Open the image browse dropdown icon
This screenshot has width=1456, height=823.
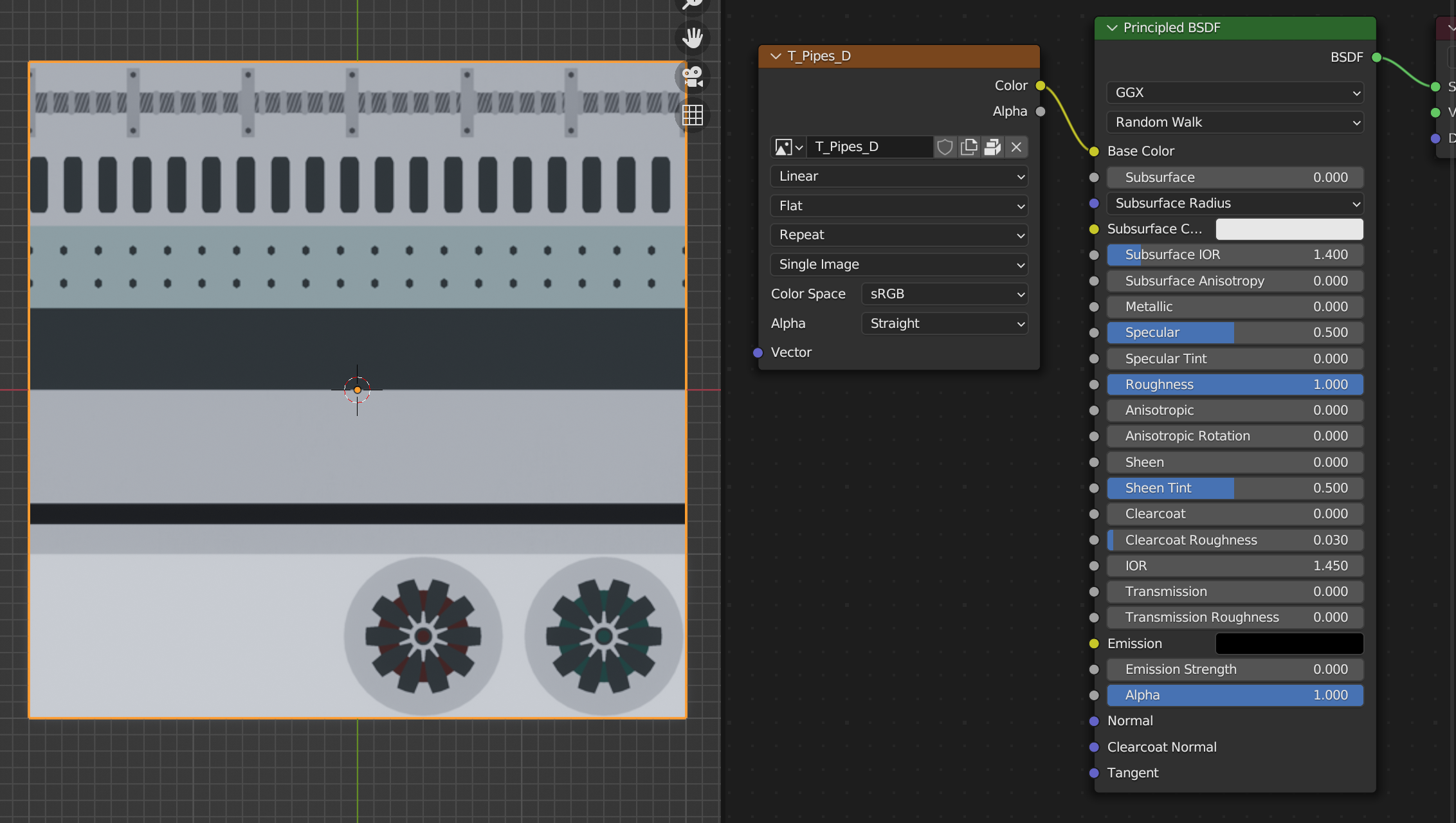coord(788,147)
